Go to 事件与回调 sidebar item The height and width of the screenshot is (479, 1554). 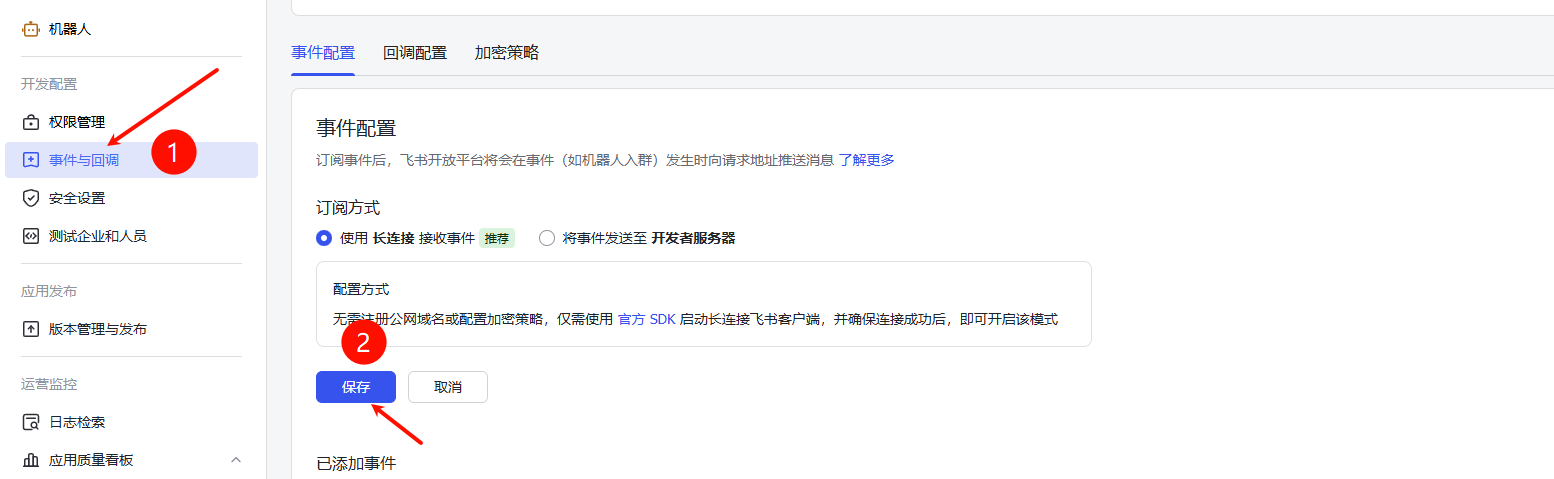point(131,160)
